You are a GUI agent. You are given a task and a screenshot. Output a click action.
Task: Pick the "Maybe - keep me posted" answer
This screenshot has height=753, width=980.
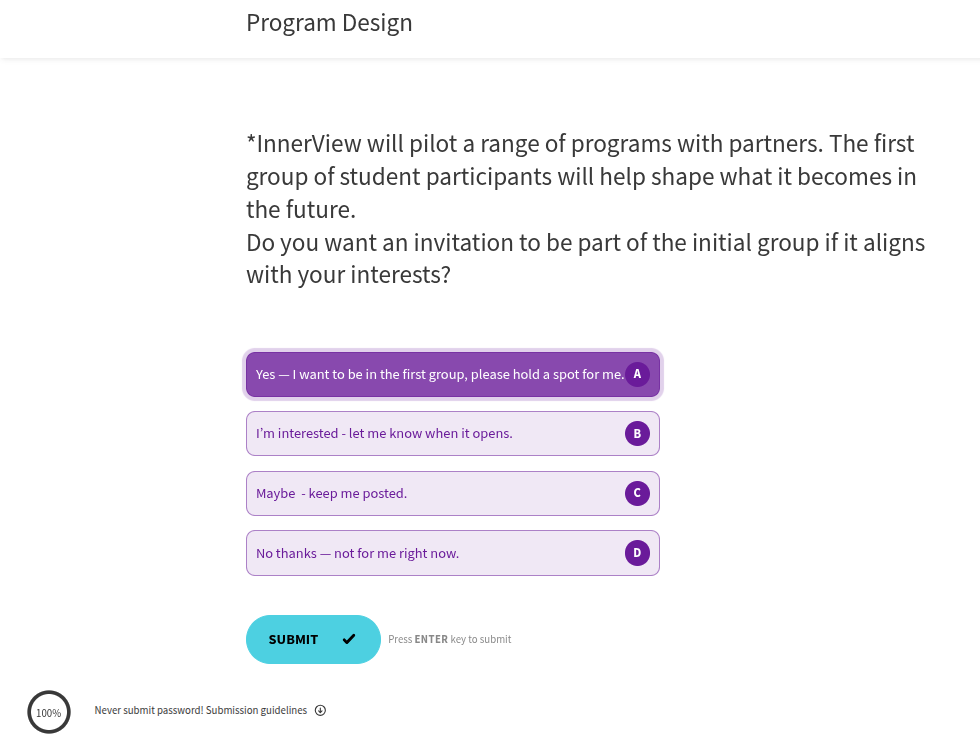coord(331,493)
